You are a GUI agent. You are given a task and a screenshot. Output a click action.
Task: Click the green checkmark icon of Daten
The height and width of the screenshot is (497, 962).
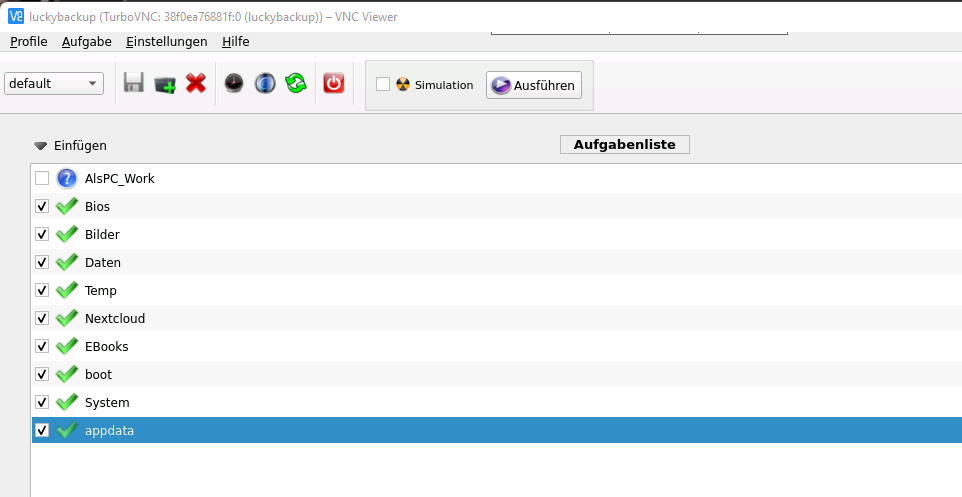tap(66, 262)
